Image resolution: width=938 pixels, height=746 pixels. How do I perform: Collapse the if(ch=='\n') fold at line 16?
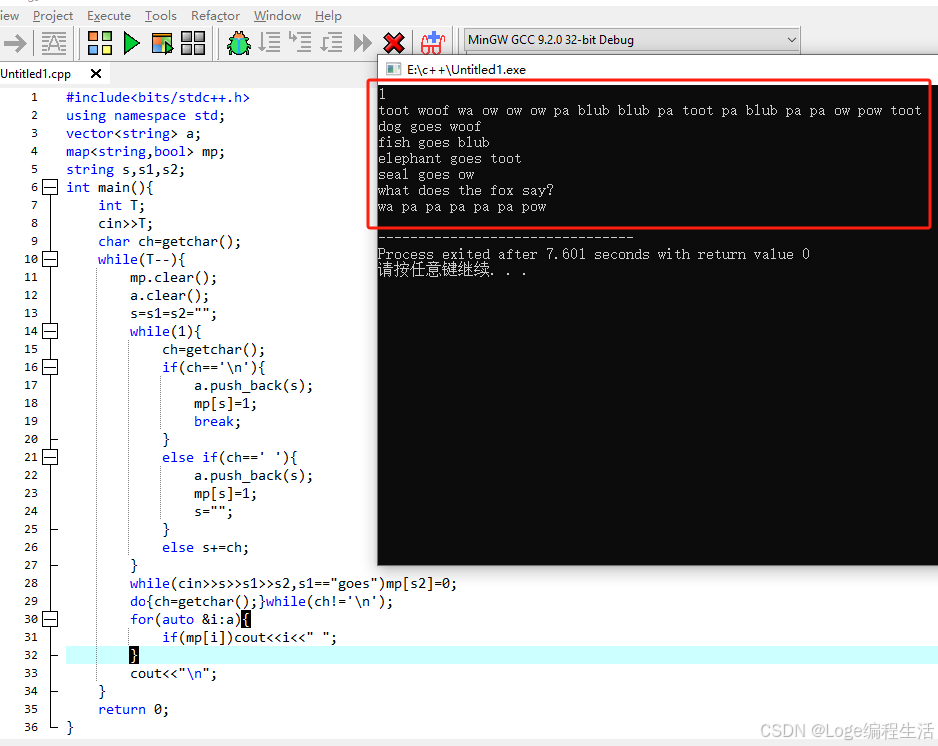[x=50, y=367]
